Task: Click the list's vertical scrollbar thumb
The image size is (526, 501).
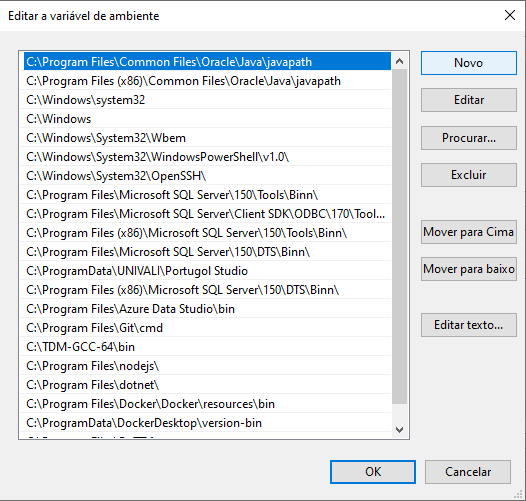Action: pos(399,237)
